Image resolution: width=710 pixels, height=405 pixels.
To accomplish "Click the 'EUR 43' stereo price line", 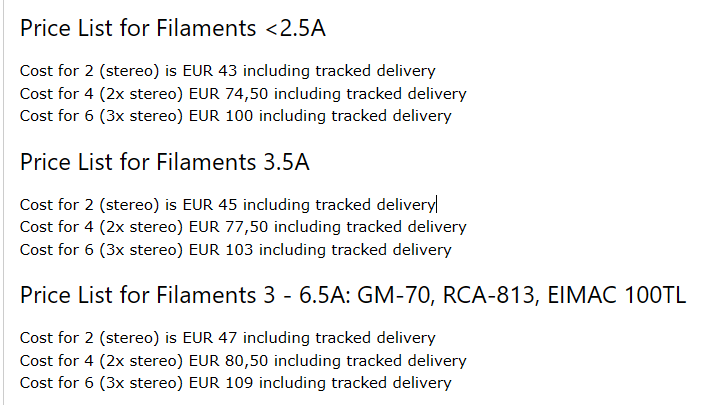I will pyautogui.click(x=227, y=71).
